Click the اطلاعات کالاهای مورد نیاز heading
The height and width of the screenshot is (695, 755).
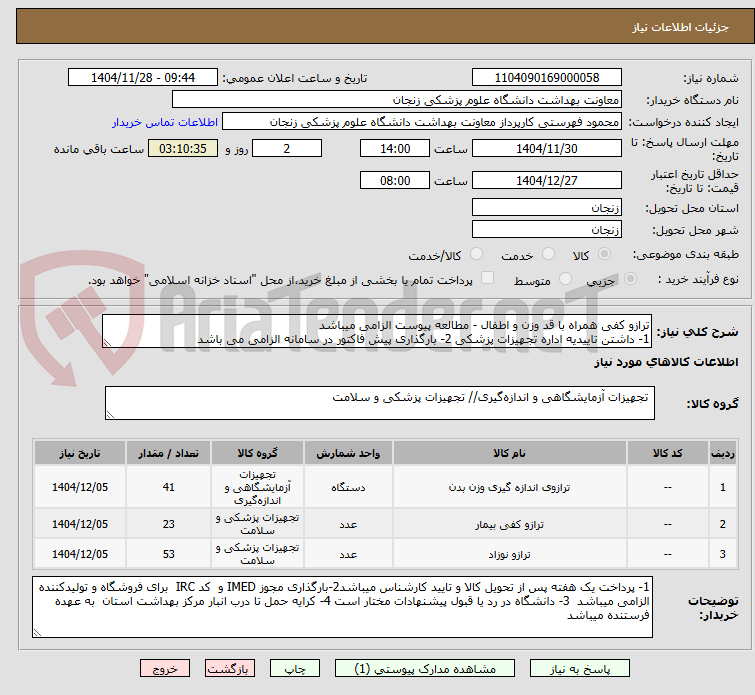[x=666, y=362]
